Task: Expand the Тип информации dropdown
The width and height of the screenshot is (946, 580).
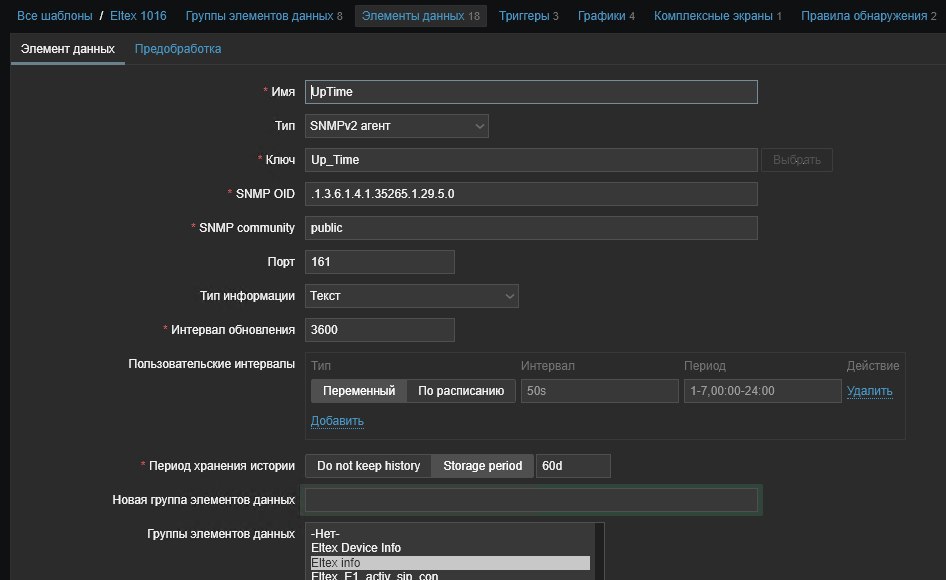Action: 411,296
